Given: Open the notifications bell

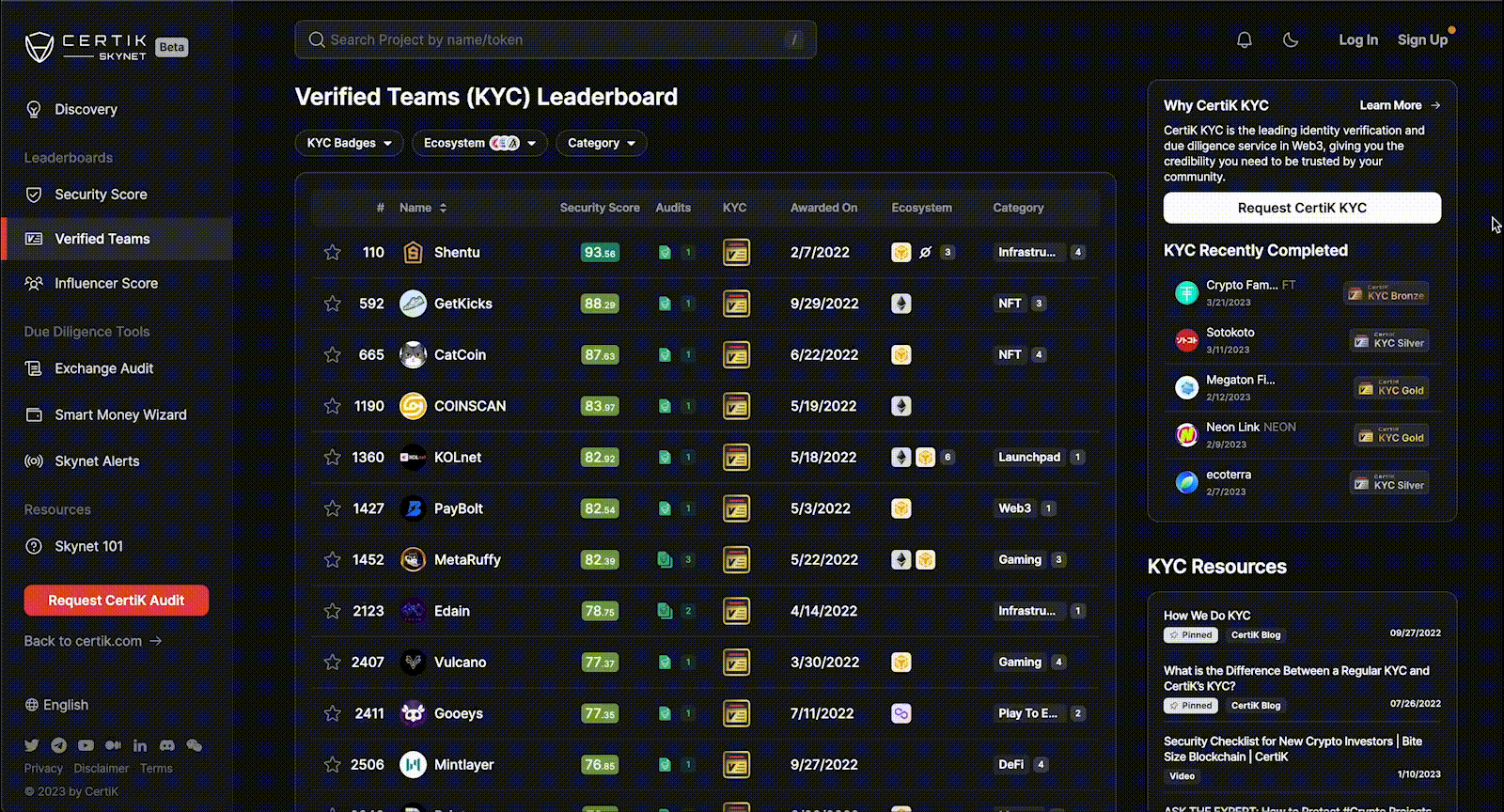Looking at the screenshot, I should click(1245, 39).
